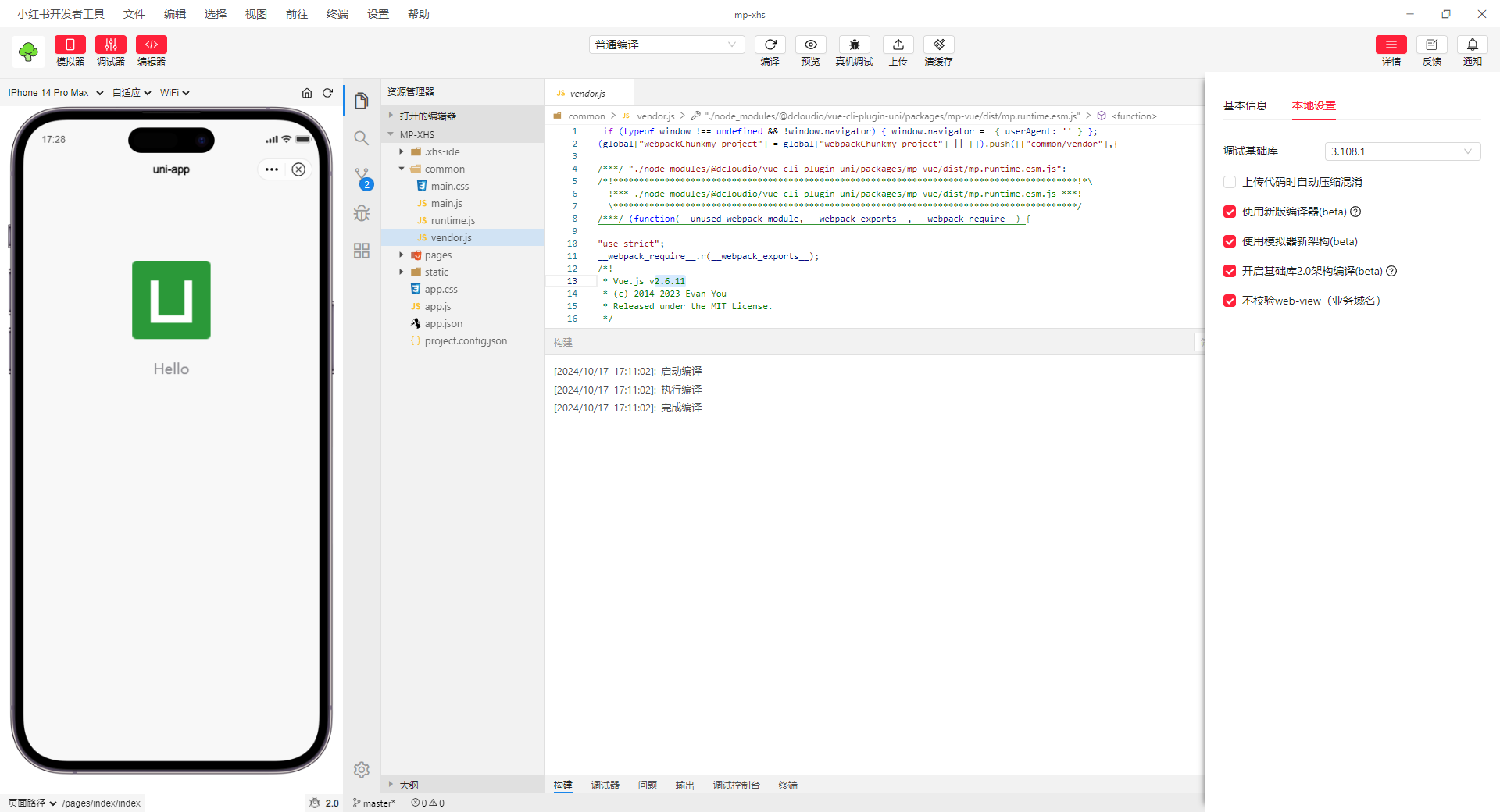Uncheck 不校验web-view (业务域名)
Image resolution: width=1500 pixels, height=812 pixels.
pos(1230,301)
